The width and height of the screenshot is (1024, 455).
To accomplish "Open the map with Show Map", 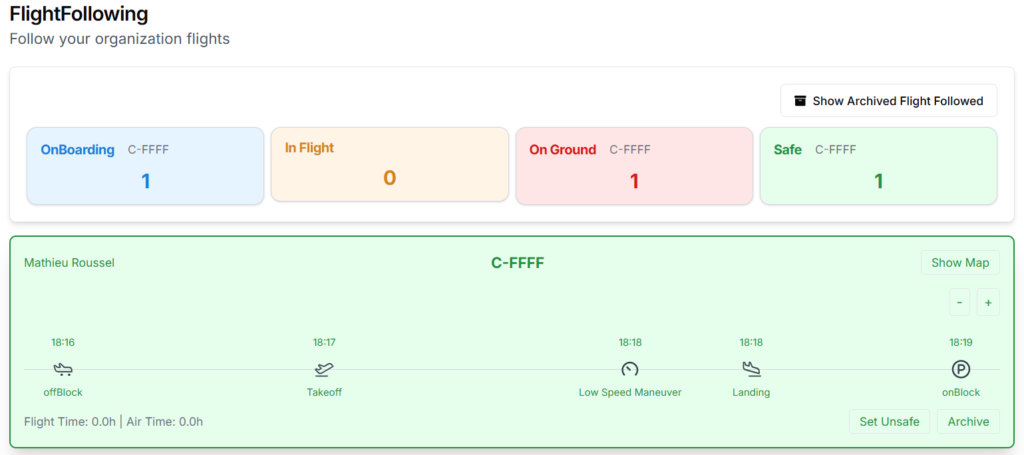I will pyautogui.click(x=960, y=263).
